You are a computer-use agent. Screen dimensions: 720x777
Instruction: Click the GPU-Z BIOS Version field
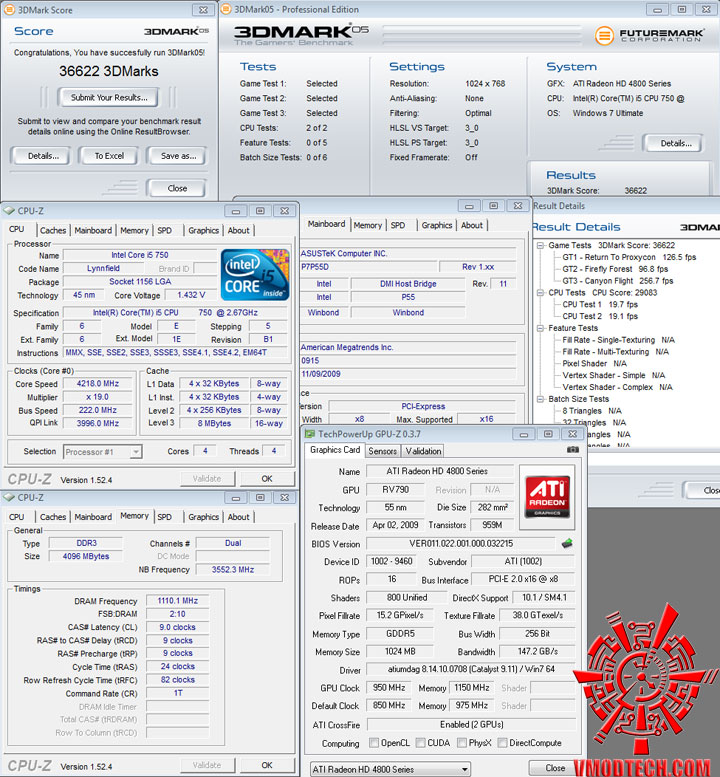coord(460,544)
